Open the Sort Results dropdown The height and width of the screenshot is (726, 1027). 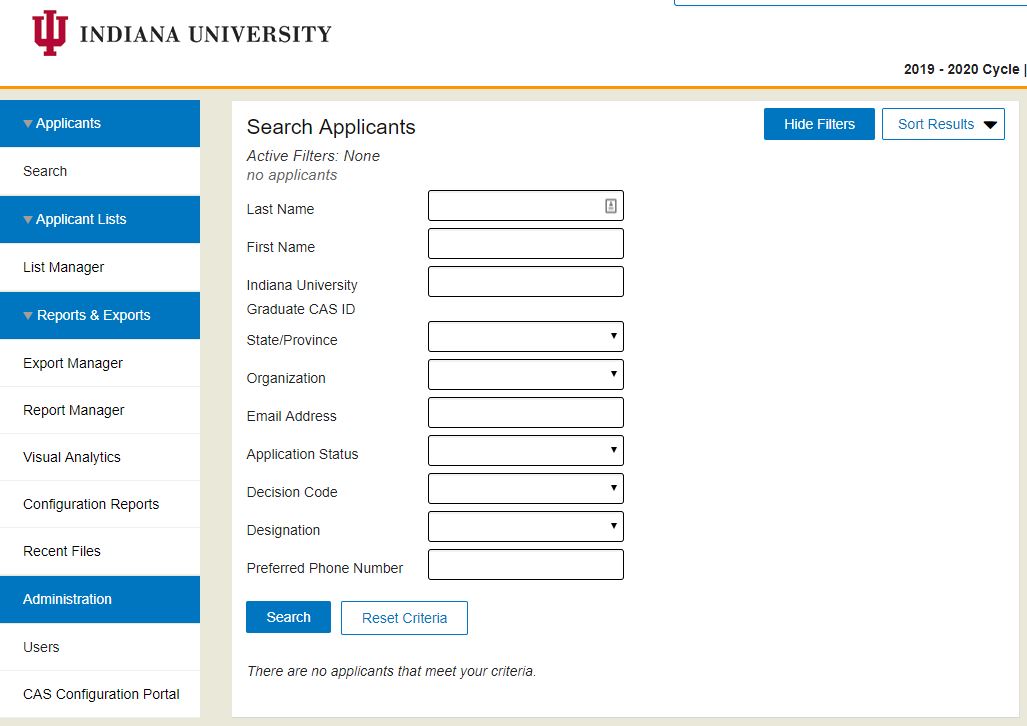coord(943,124)
